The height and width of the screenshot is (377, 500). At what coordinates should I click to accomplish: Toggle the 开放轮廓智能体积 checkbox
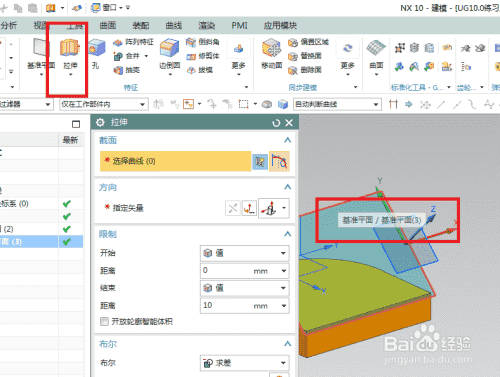tap(104, 321)
